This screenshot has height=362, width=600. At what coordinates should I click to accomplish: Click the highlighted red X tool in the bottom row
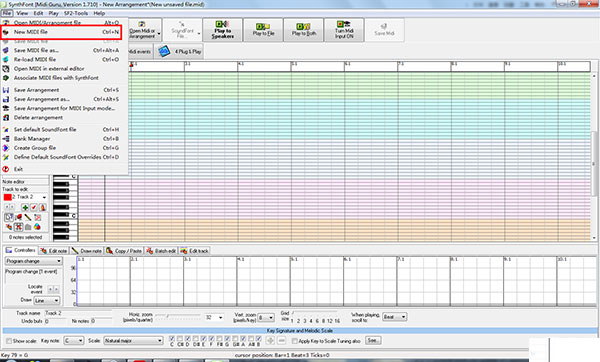pyautogui.click(x=18, y=227)
